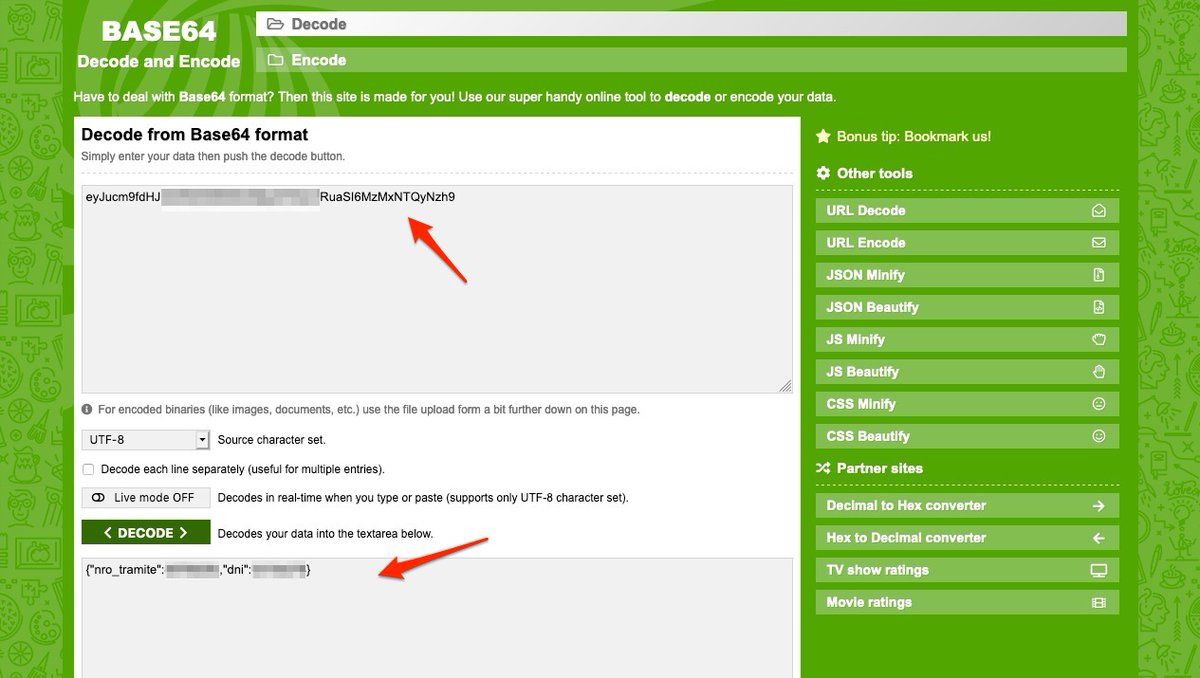Open the JS Minify tool
The width and height of the screenshot is (1200, 678).
click(x=967, y=340)
